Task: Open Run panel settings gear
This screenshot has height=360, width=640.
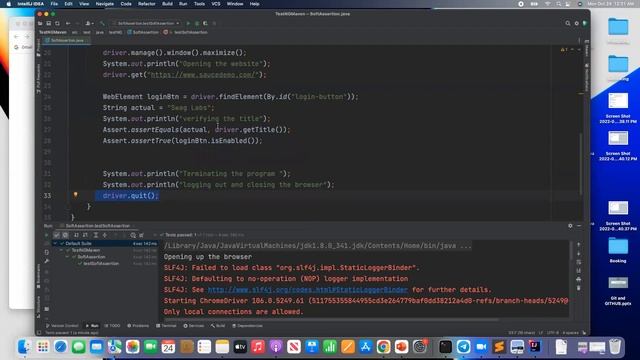Action: point(570,226)
